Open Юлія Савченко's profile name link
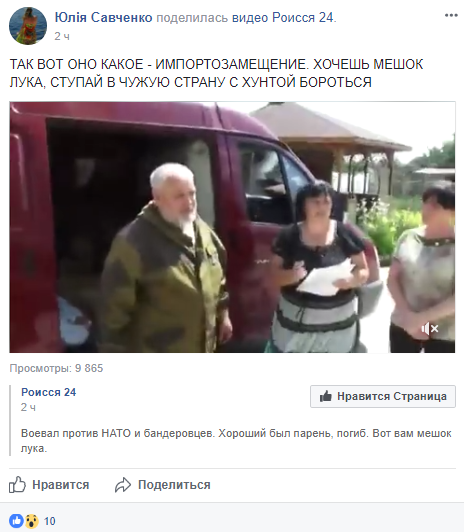Viewport: 464px width, 532px height. click(x=103, y=18)
